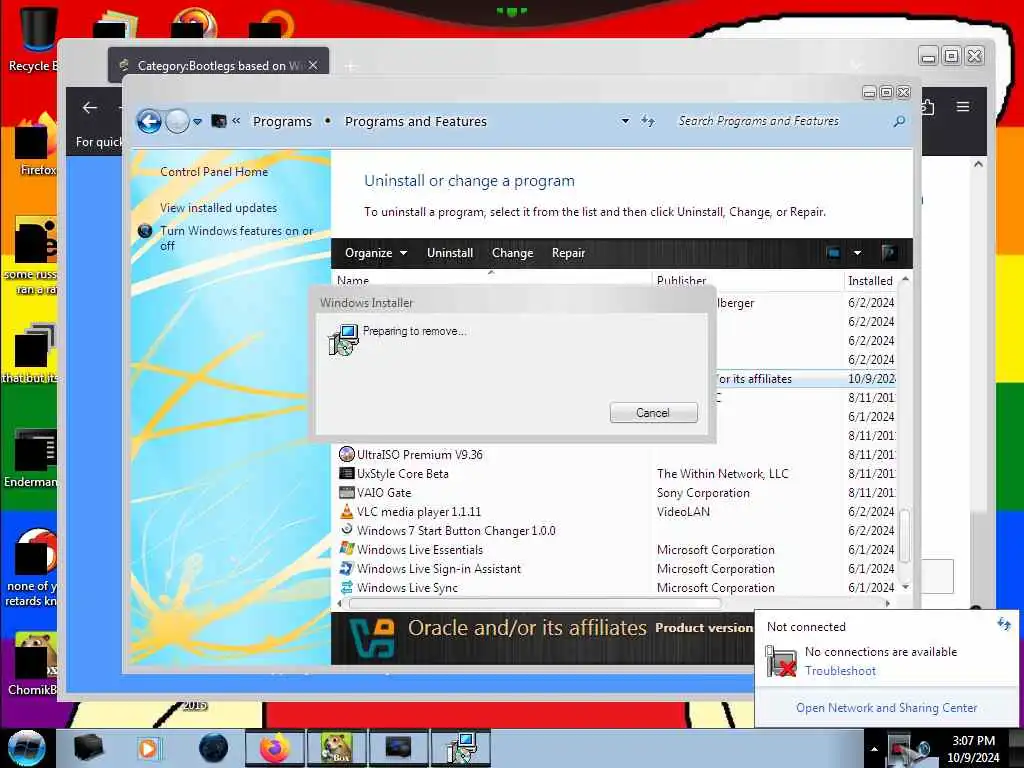
Task: Click browser Back arrow in Firefox window
Action: click(x=90, y=108)
